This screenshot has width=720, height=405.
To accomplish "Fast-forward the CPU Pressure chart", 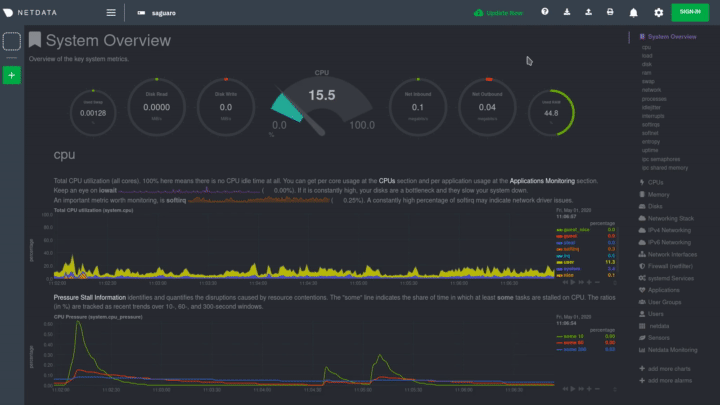I will click(x=581, y=389).
